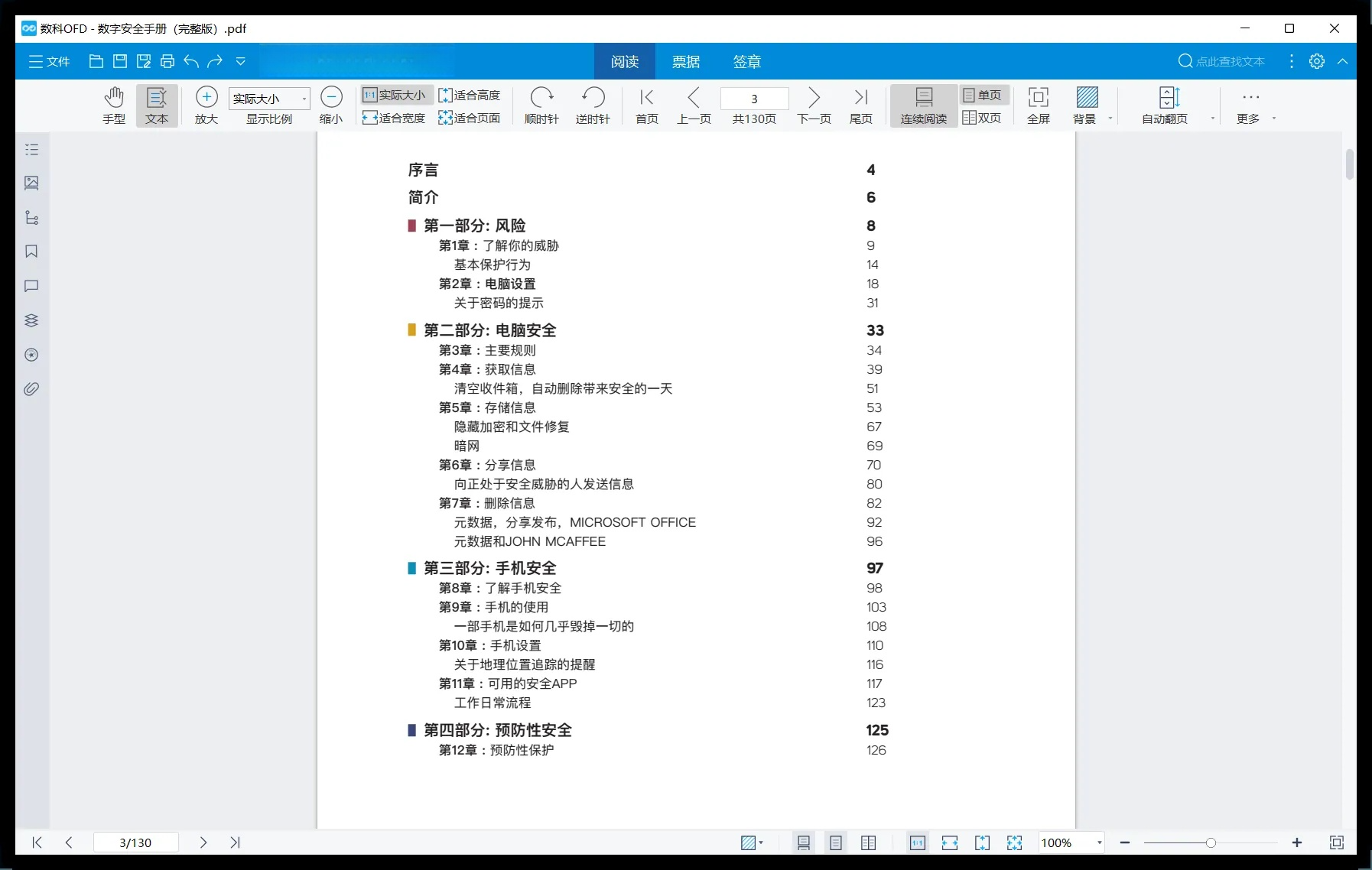1372x870 pixels.
Task: Toggle continuous reading (连续阅读)
Action: point(924,106)
